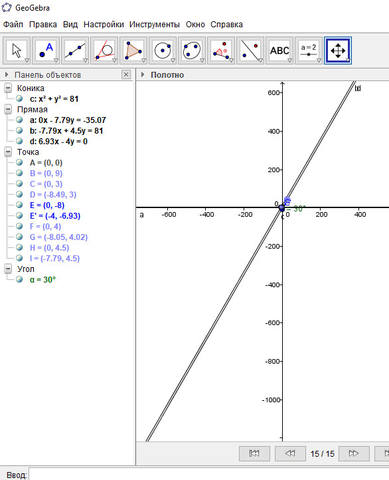This screenshot has height=480, width=389.
Task: Choose the Line through two points tool
Action: click(x=75, y=51)
